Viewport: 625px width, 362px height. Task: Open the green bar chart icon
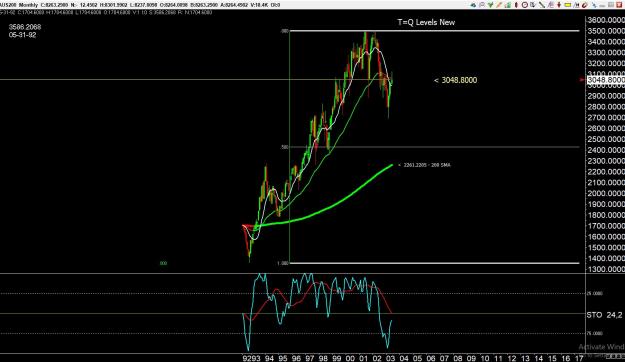coord(508,5)
